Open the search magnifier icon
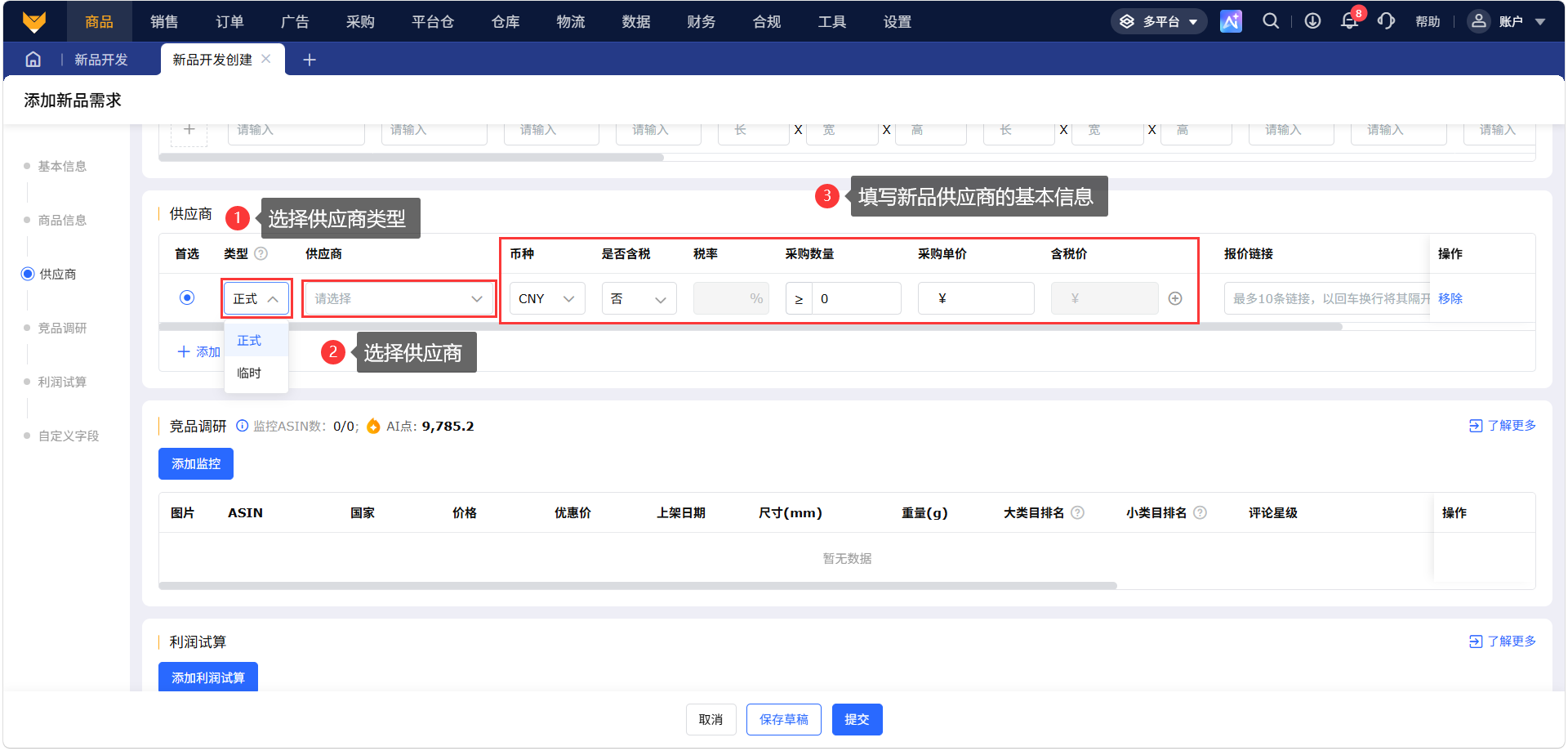Image resolution: width=1568 pixels, height=751 pixels. (1271, 21)
